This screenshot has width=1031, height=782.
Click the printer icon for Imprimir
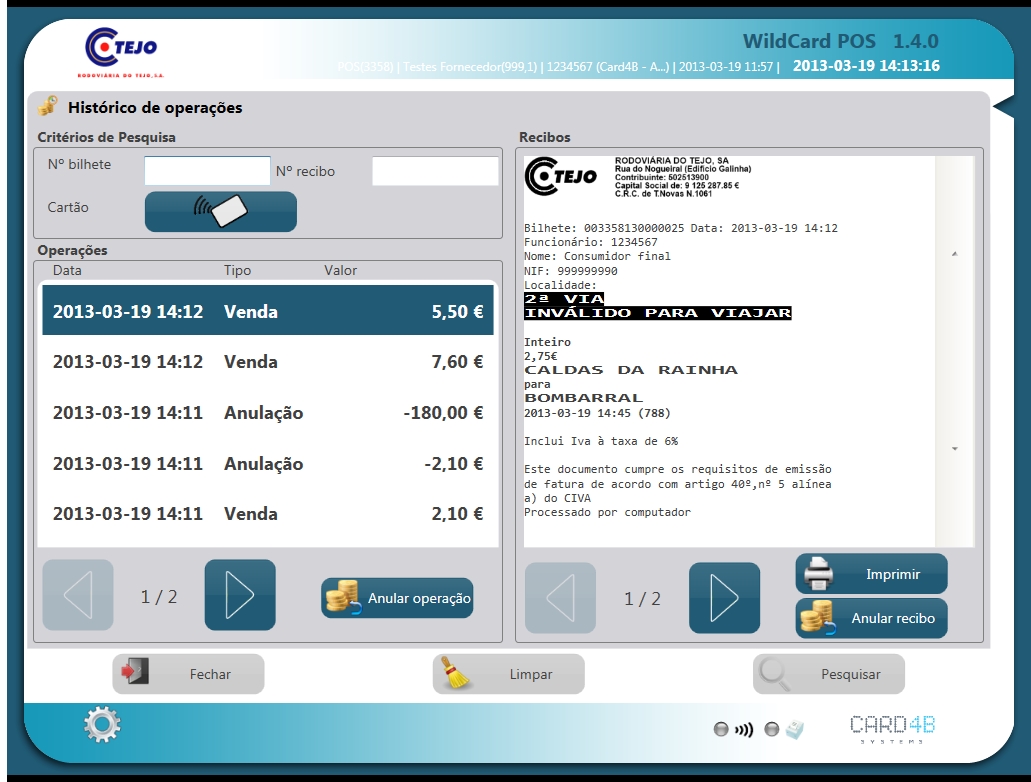820,574
